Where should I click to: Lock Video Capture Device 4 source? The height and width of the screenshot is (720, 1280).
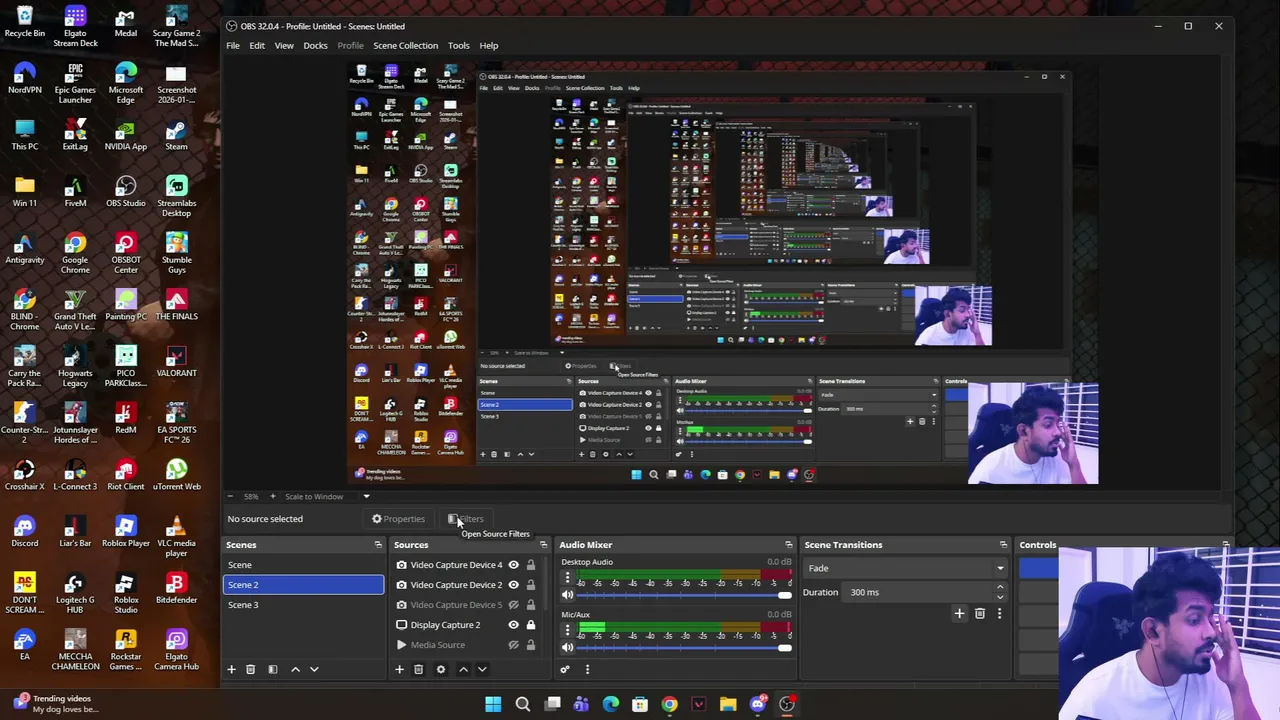(531, 565)
